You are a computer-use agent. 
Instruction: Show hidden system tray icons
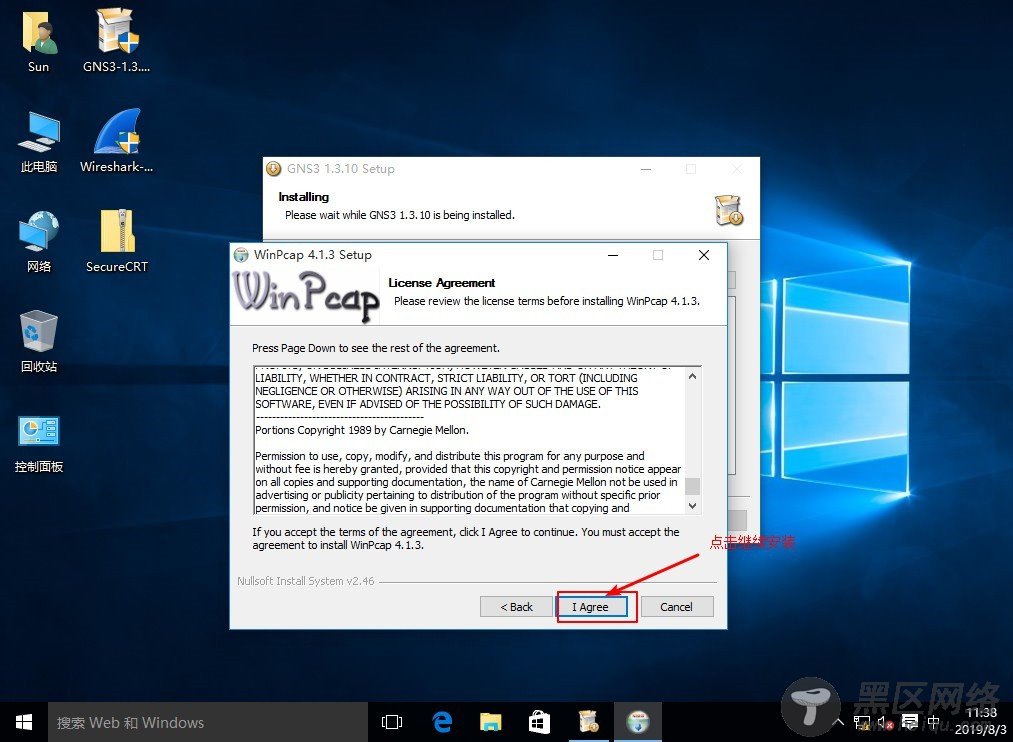(x=839, y=722)
